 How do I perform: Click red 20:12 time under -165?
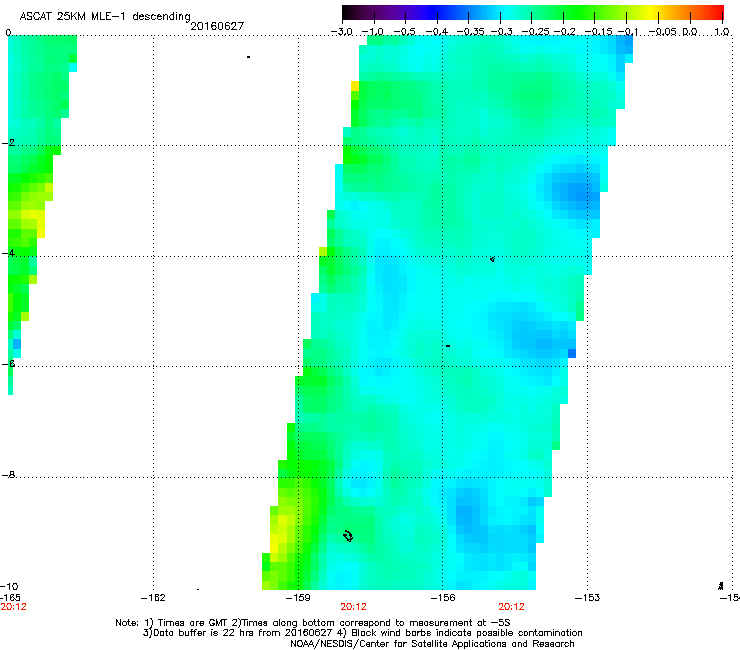[13, 607]
